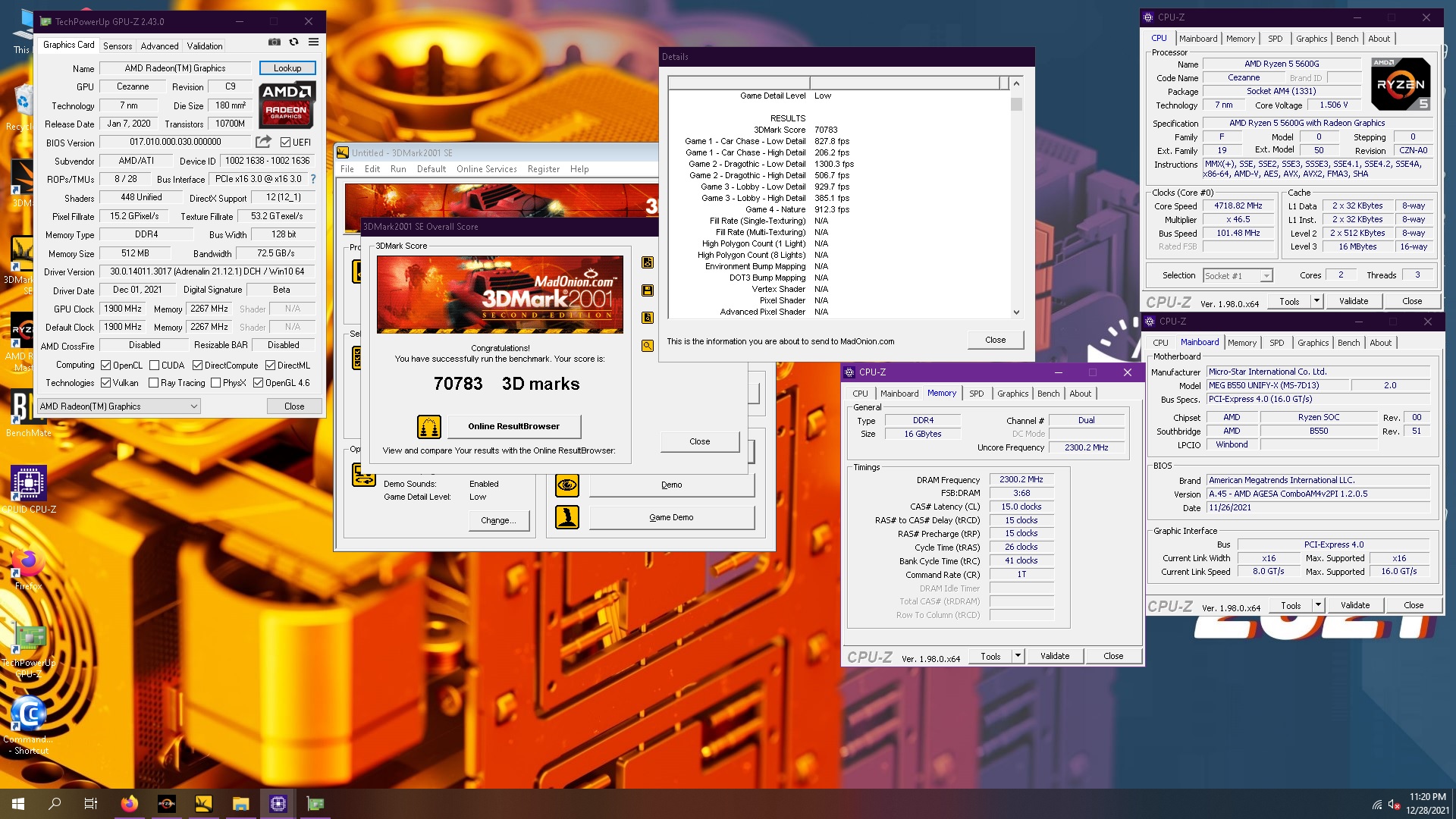
Task: Select SPD tab in CPU-Z Memory window
Action: [x=976, y=394]
